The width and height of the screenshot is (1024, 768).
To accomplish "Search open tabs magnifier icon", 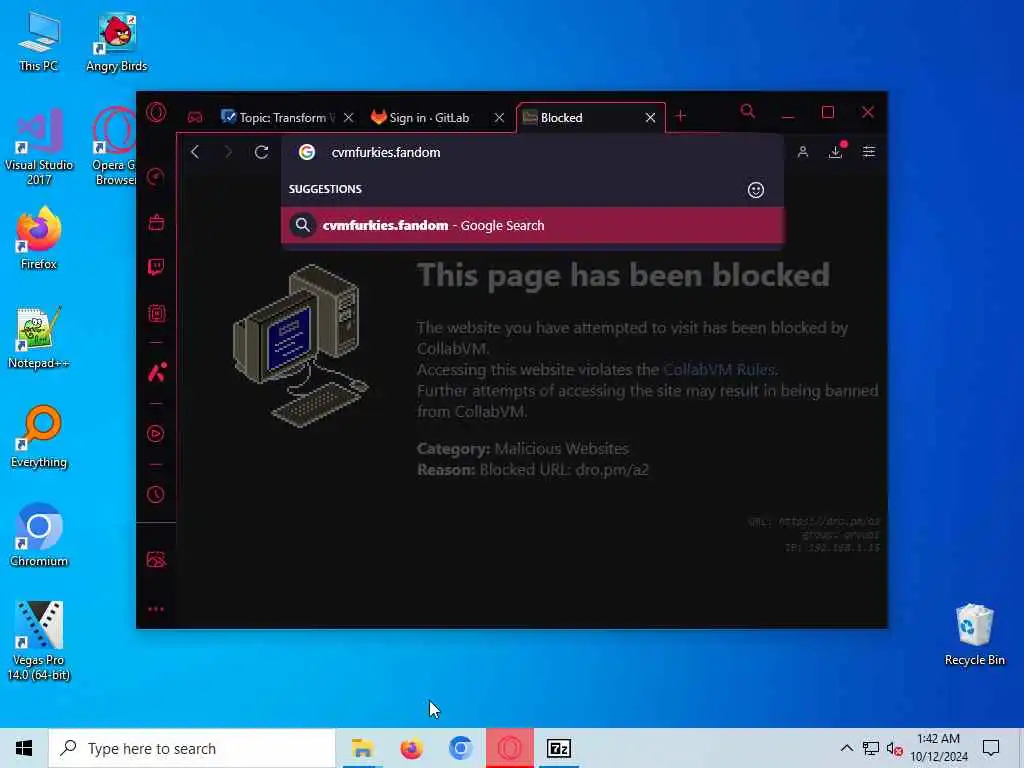I will click(748, 112).
